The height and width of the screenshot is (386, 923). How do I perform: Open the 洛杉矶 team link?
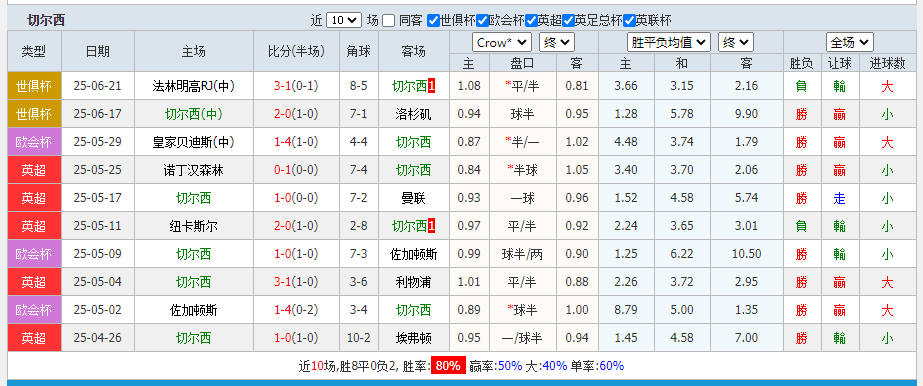(x=413, y=114)
